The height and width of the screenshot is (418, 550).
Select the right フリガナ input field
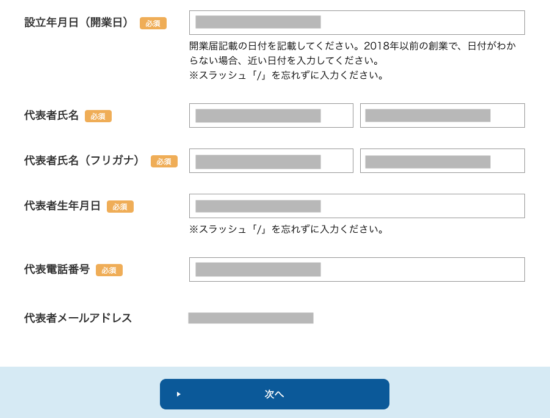tap(442, 161)
